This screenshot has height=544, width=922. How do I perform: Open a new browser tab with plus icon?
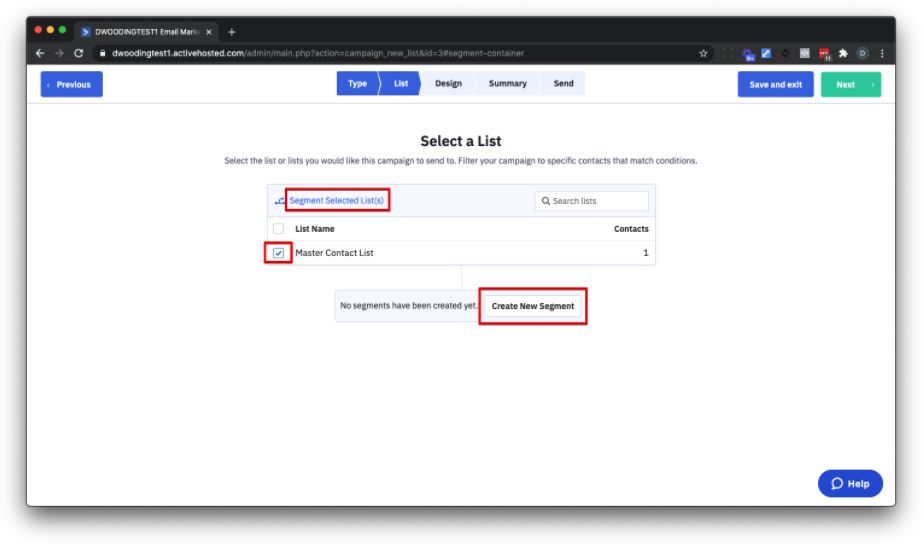(x=232, y=31)
